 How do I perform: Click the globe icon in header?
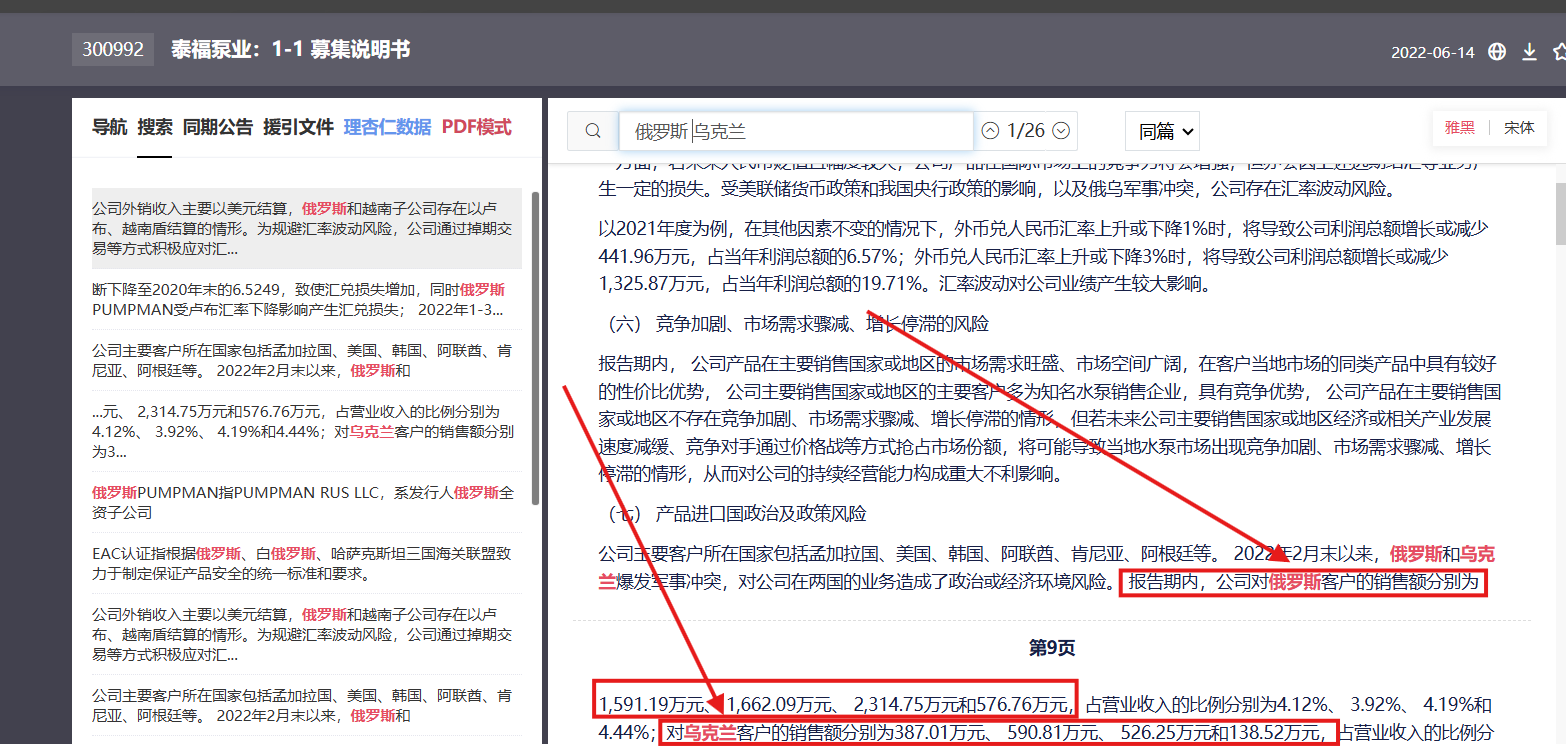[1497, 52]
